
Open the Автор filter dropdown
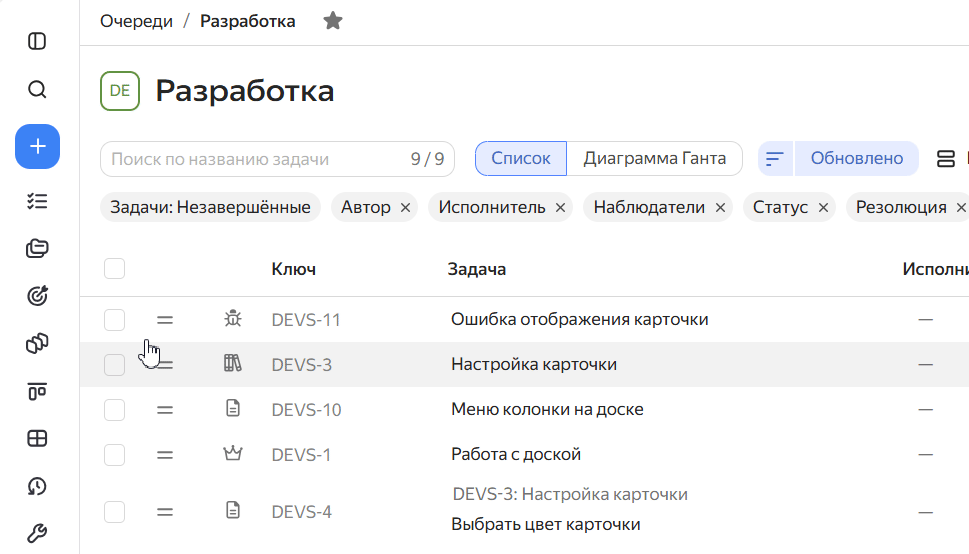point(366,207)
